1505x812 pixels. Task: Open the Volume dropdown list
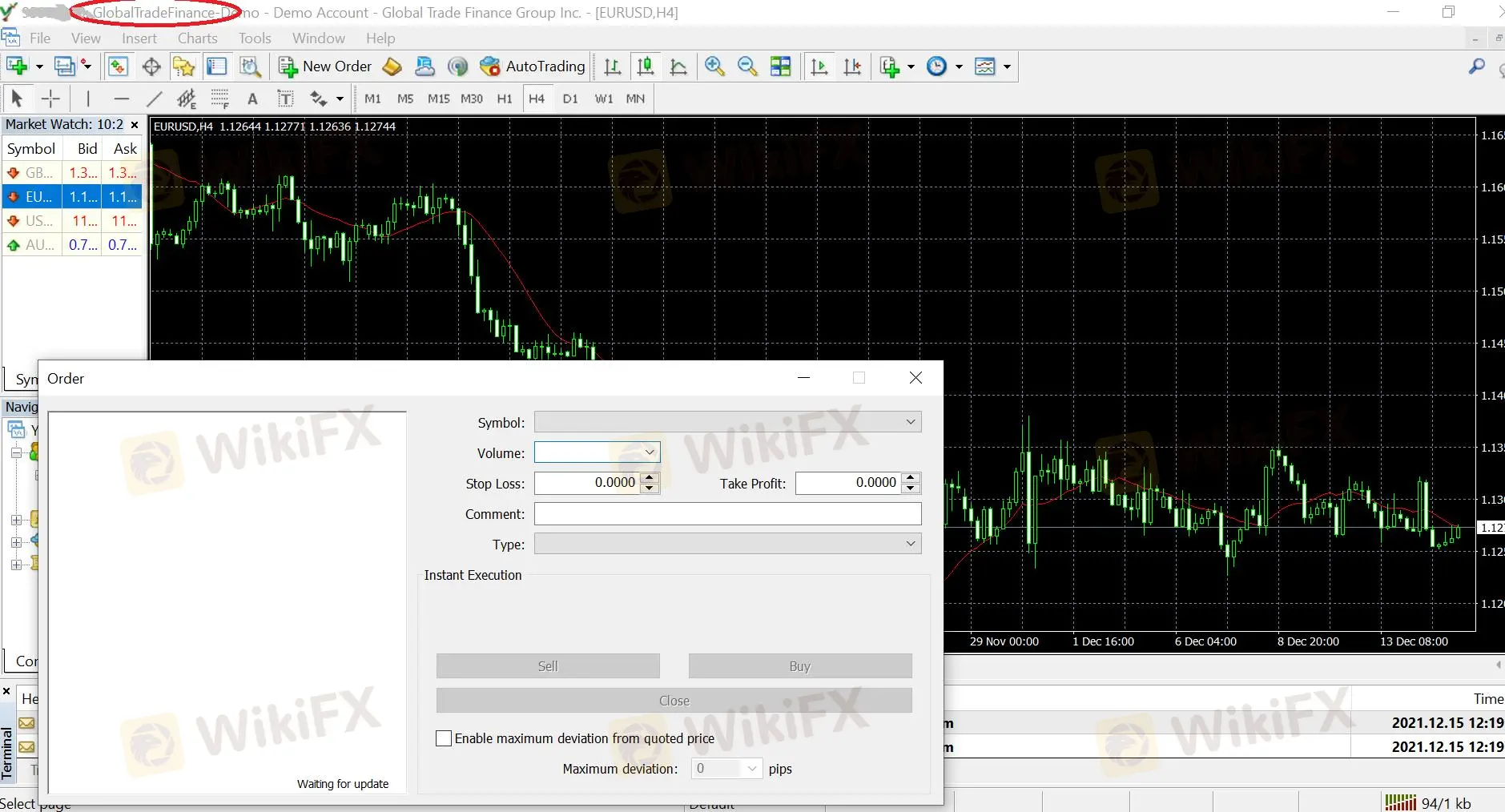click(x=650, y=452)
